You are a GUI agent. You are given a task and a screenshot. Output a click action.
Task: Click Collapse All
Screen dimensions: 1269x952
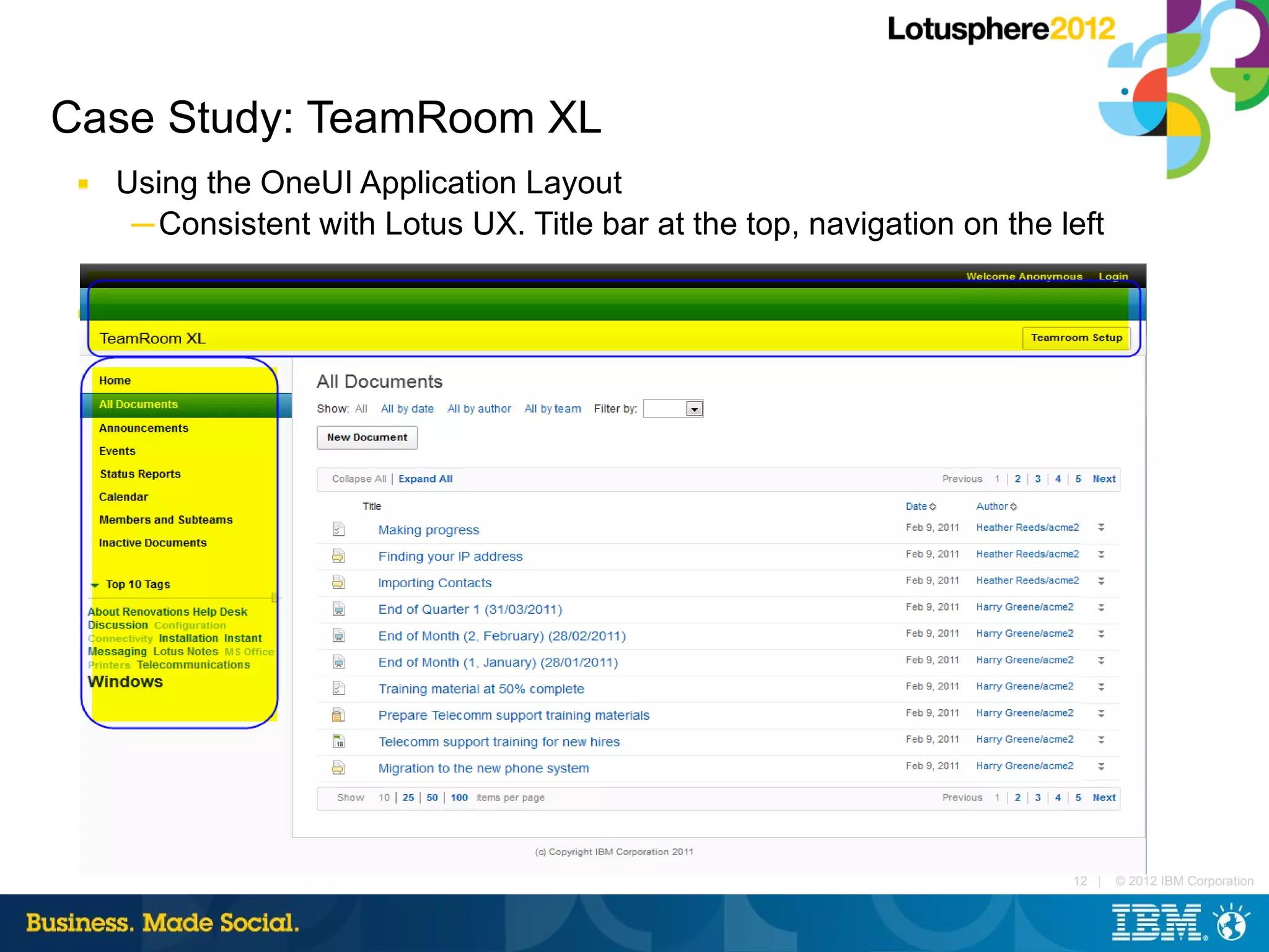tap(359, 479)
